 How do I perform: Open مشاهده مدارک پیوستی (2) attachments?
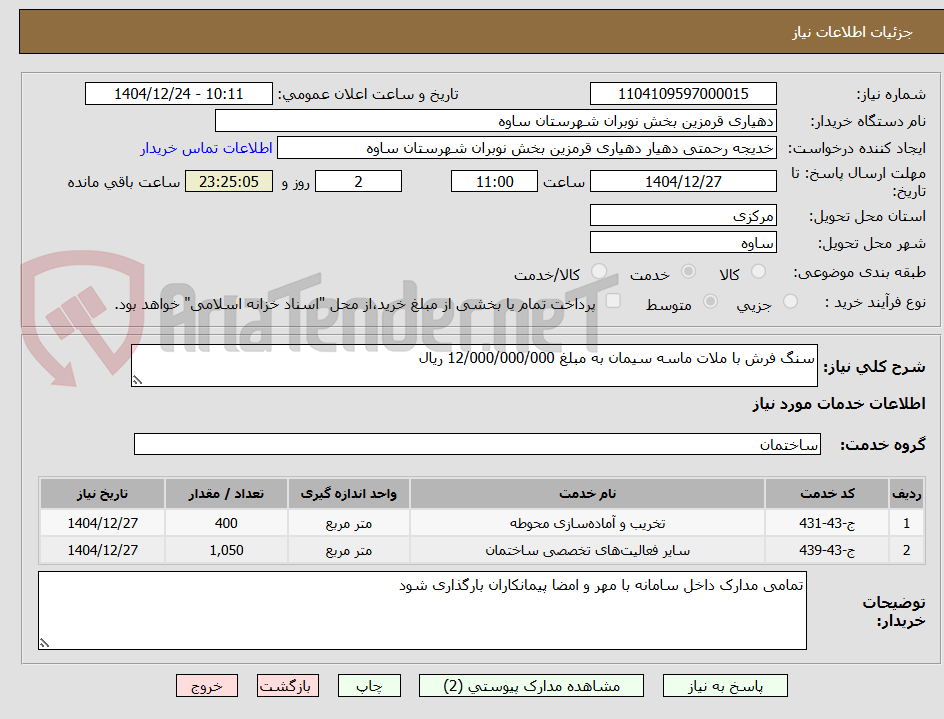tap(531, 686)
